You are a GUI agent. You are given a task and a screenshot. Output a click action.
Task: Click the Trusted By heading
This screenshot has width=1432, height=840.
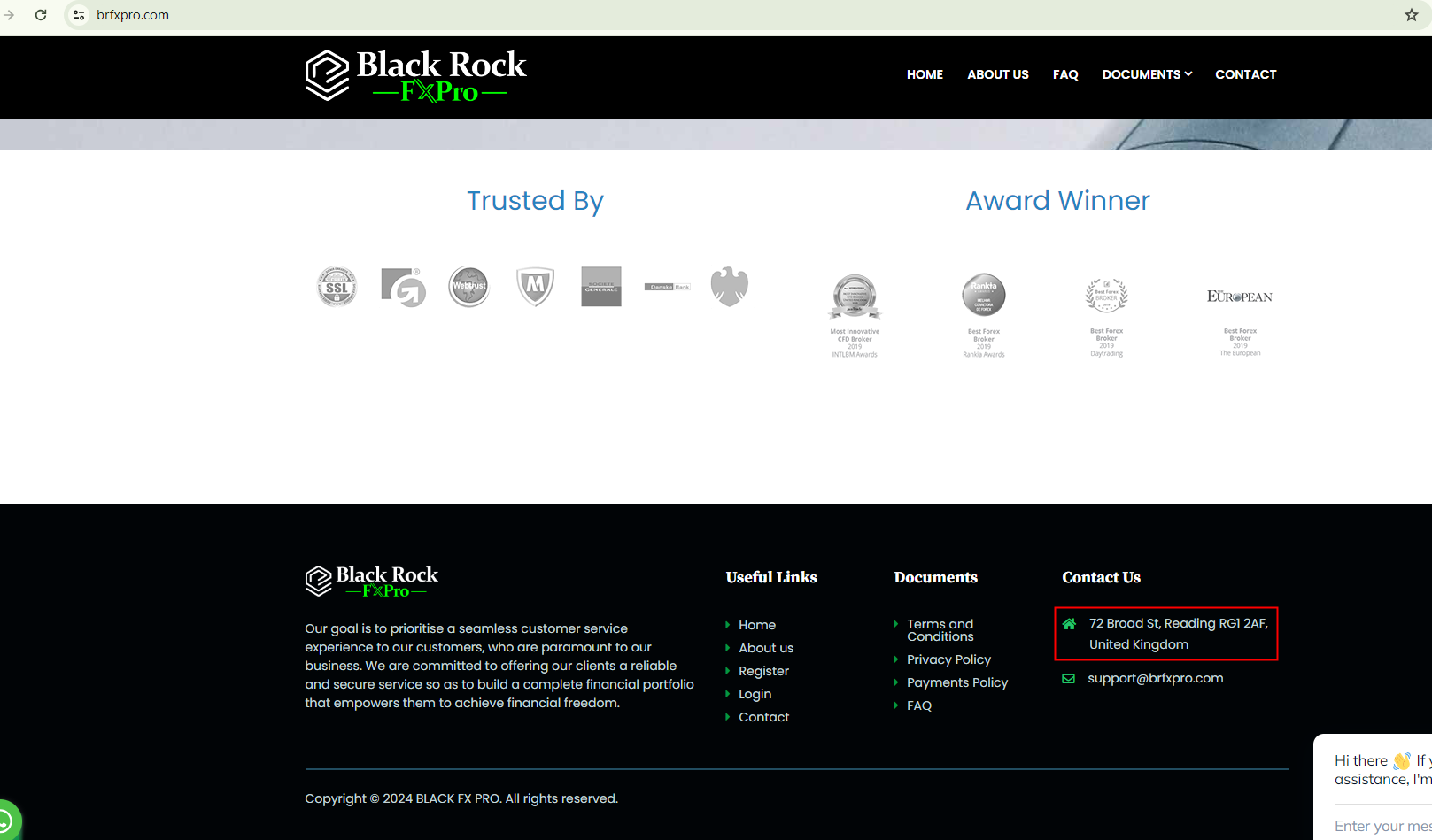[535, 201]
